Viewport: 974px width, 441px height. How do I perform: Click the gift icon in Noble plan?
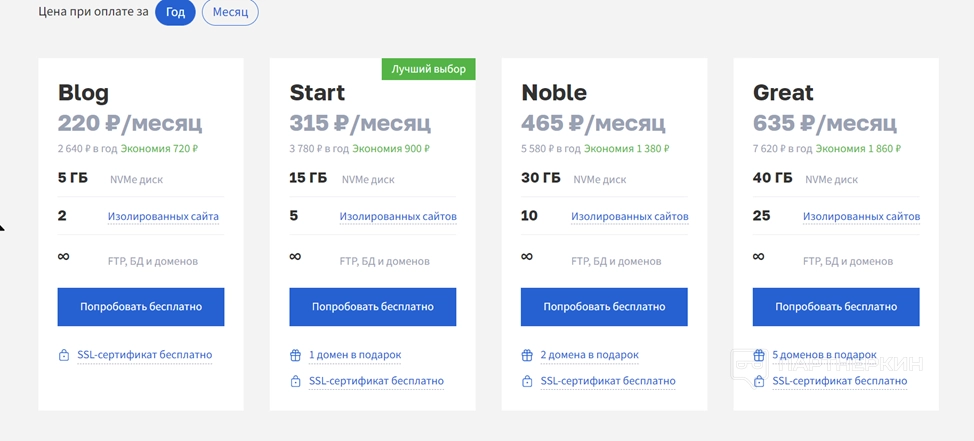(527, 355)
